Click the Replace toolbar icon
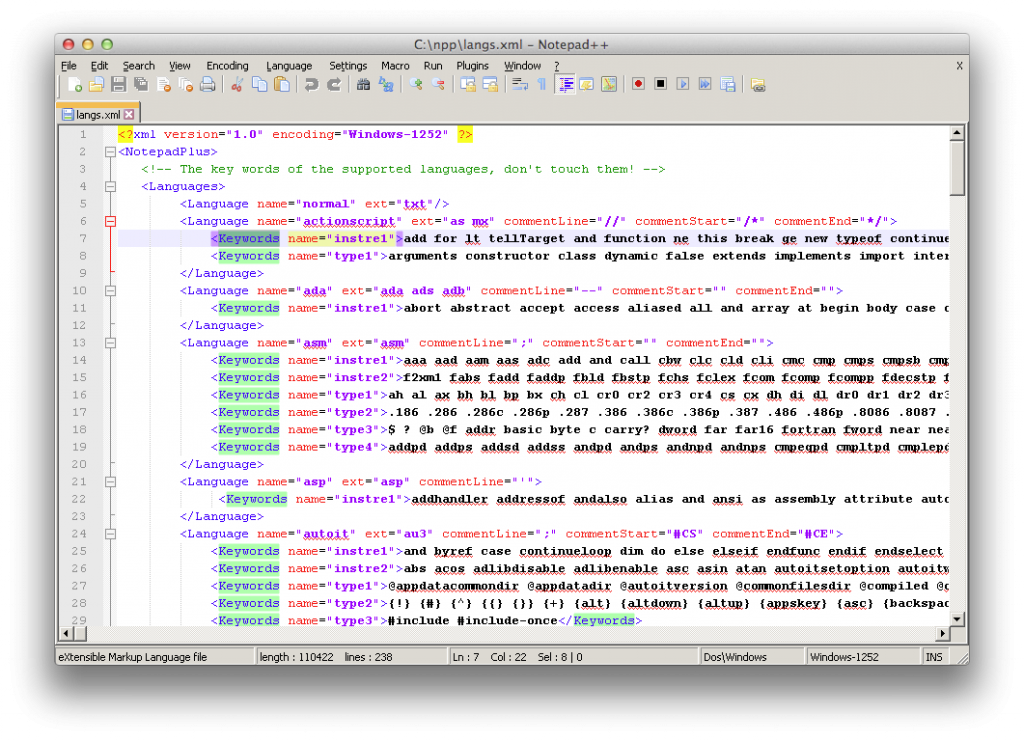 [x=386, y=85]
